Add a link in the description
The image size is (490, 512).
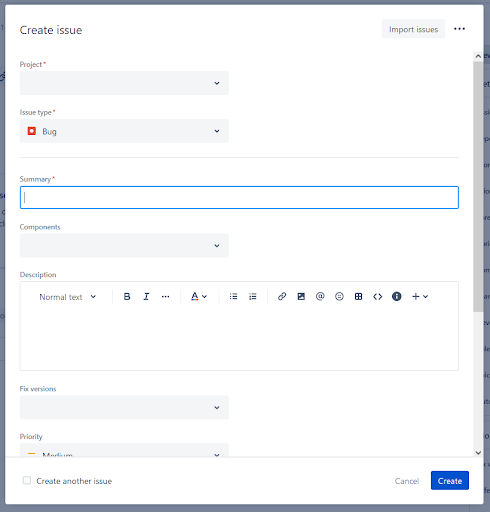282,296
